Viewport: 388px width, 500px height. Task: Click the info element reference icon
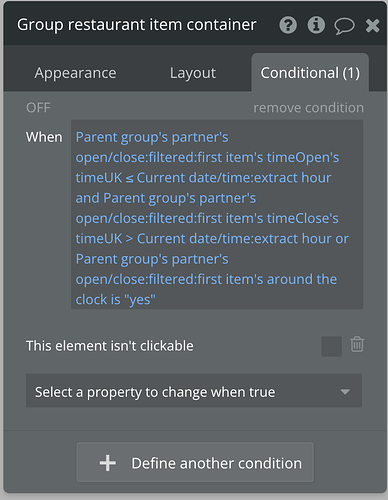coord(316,25)
